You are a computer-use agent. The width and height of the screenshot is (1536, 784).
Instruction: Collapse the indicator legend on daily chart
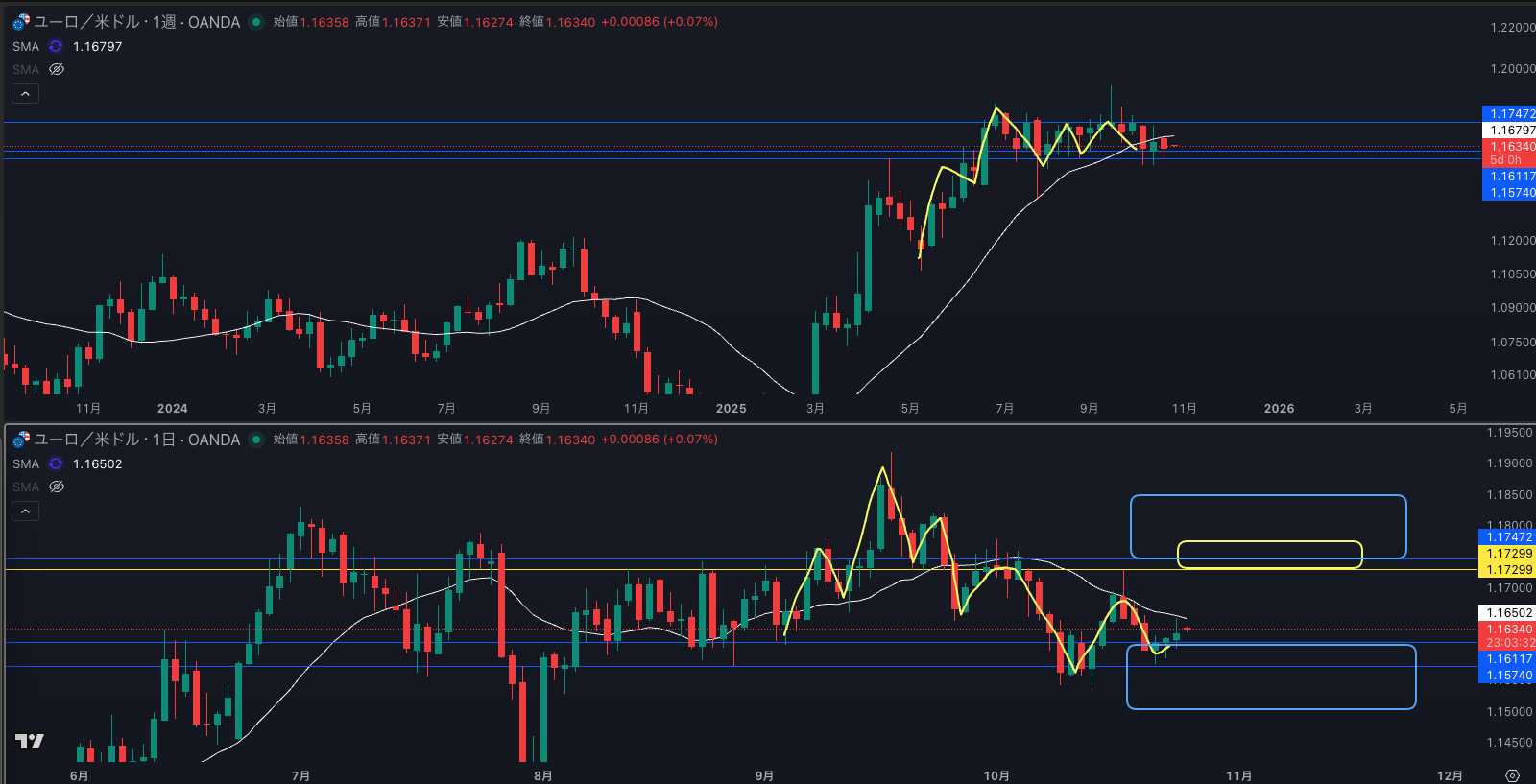tap(25, 511)
